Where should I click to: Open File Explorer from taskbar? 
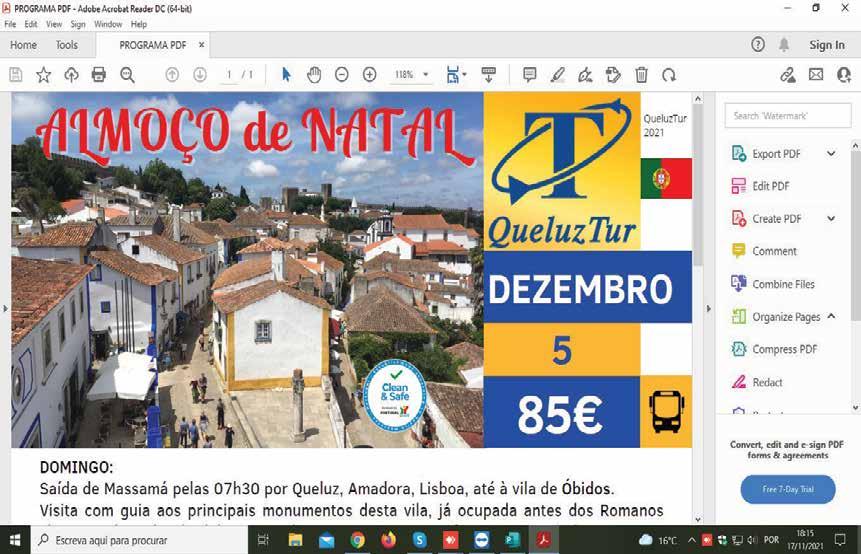(x=295, y=540)
